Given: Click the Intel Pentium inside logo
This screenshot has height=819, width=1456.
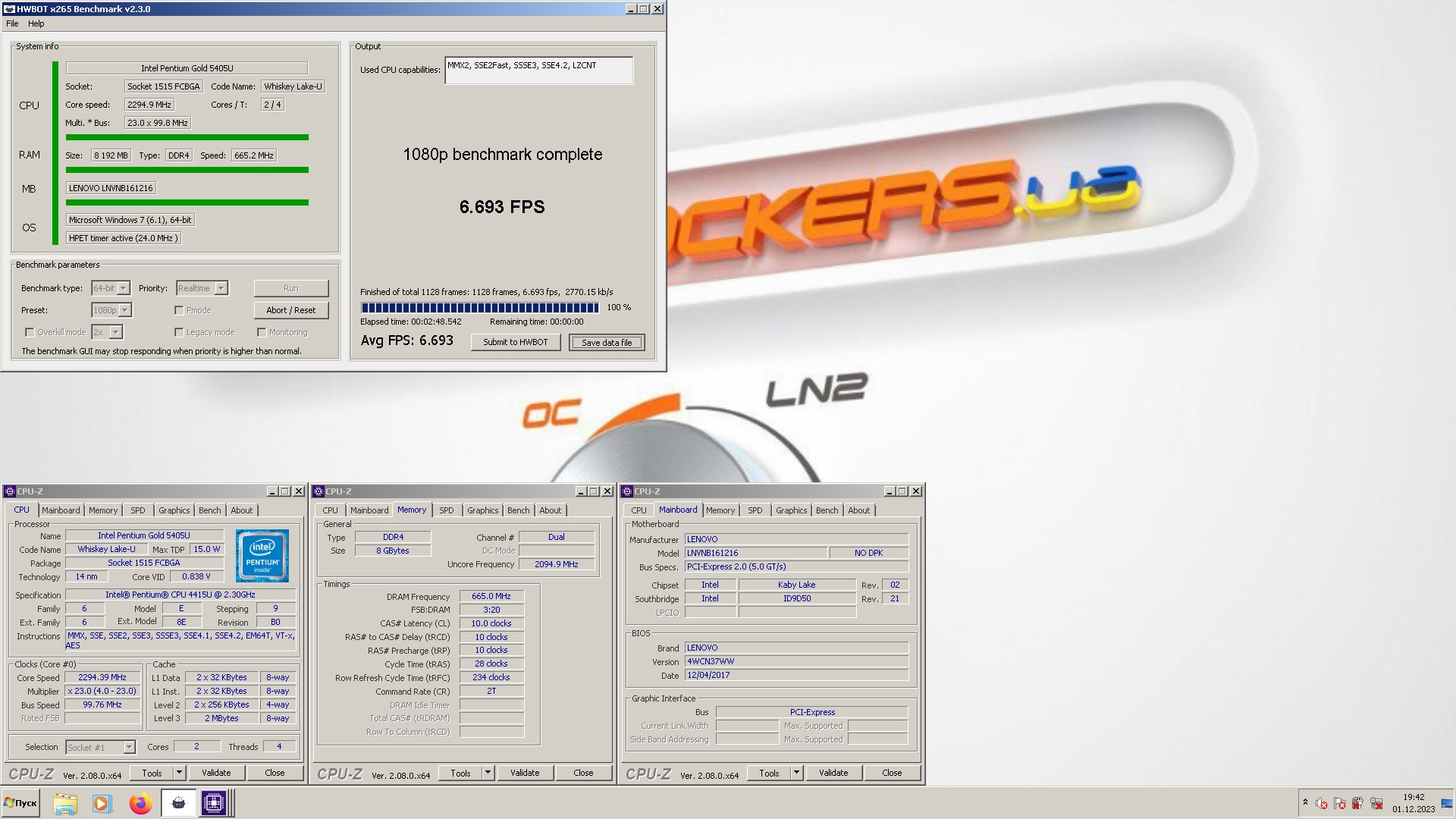Looking at the screenshot, I should click(x=262, y=556).
